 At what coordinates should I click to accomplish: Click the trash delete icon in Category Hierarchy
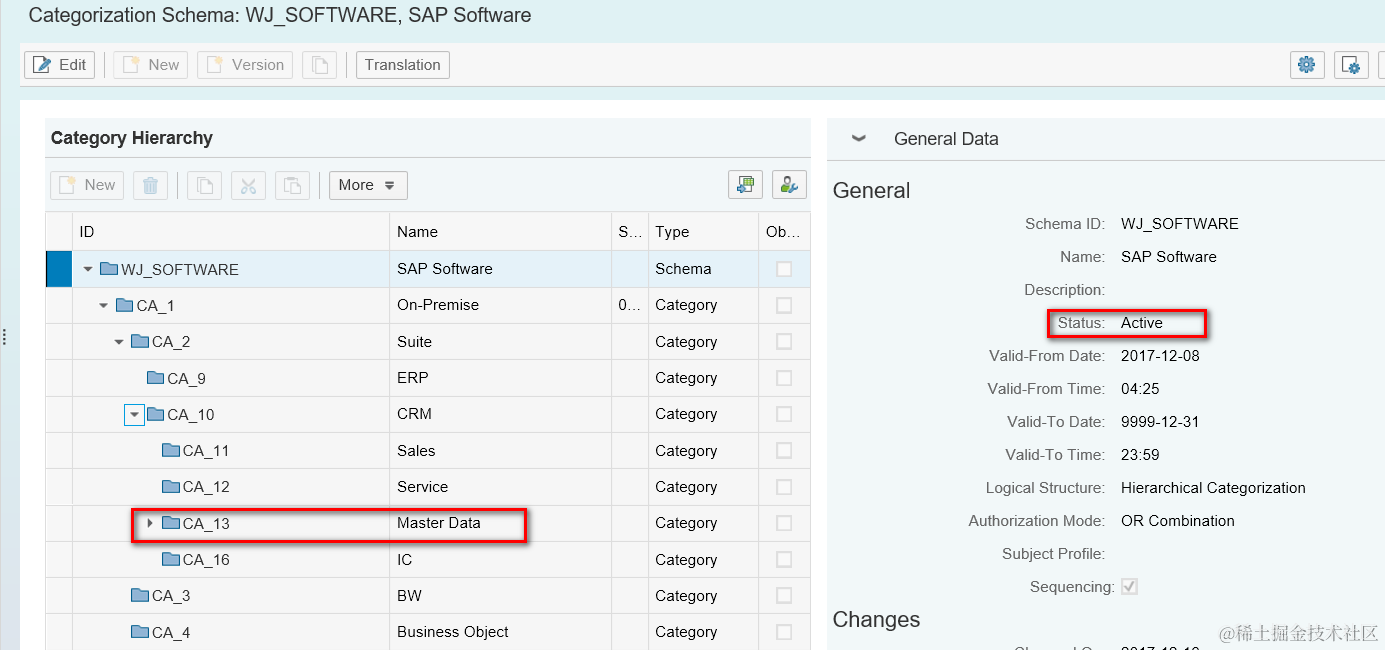point(150,185)
